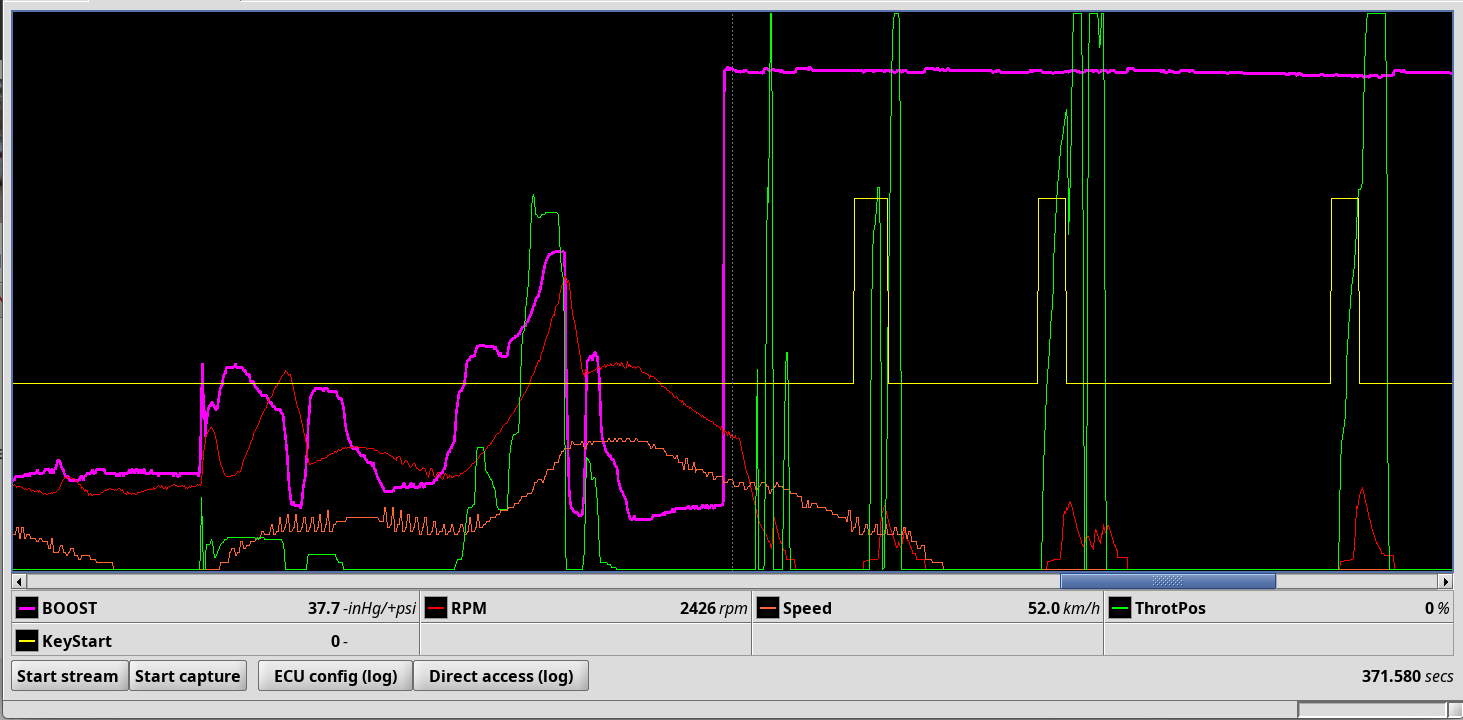Select the RPM channel label

(469, 608)
